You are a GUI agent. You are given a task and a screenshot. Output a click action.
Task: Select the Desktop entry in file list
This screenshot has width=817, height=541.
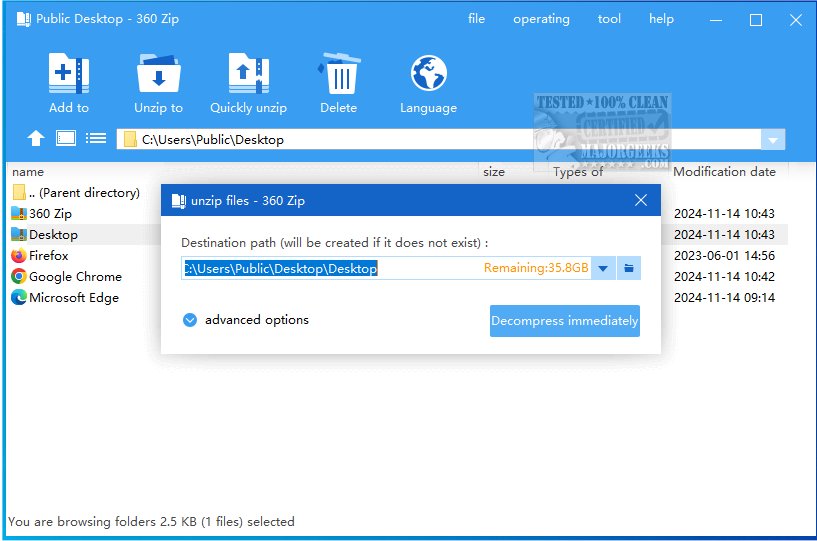(53, 235)
